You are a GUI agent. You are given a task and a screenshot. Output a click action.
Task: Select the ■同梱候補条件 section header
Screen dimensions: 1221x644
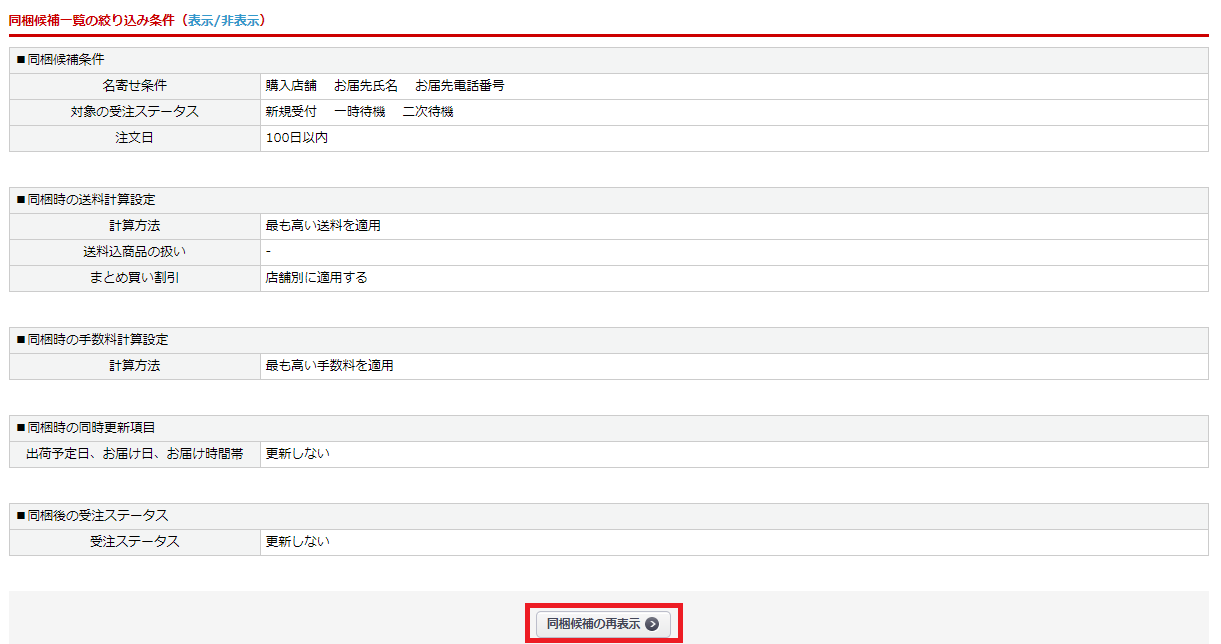(609, 60)
